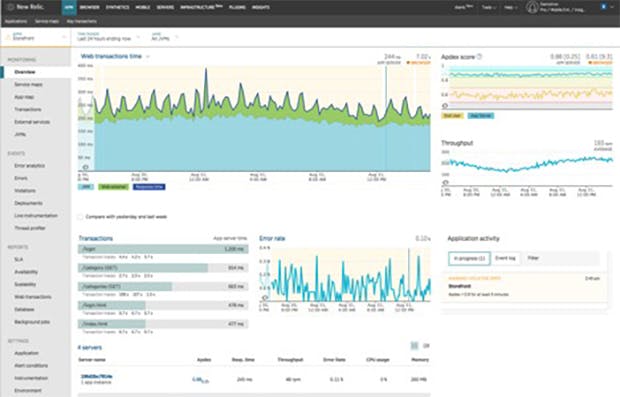Open Error analytics in the sidebar
This screenshot has height=397, width=620.
(x=30, y=166)
